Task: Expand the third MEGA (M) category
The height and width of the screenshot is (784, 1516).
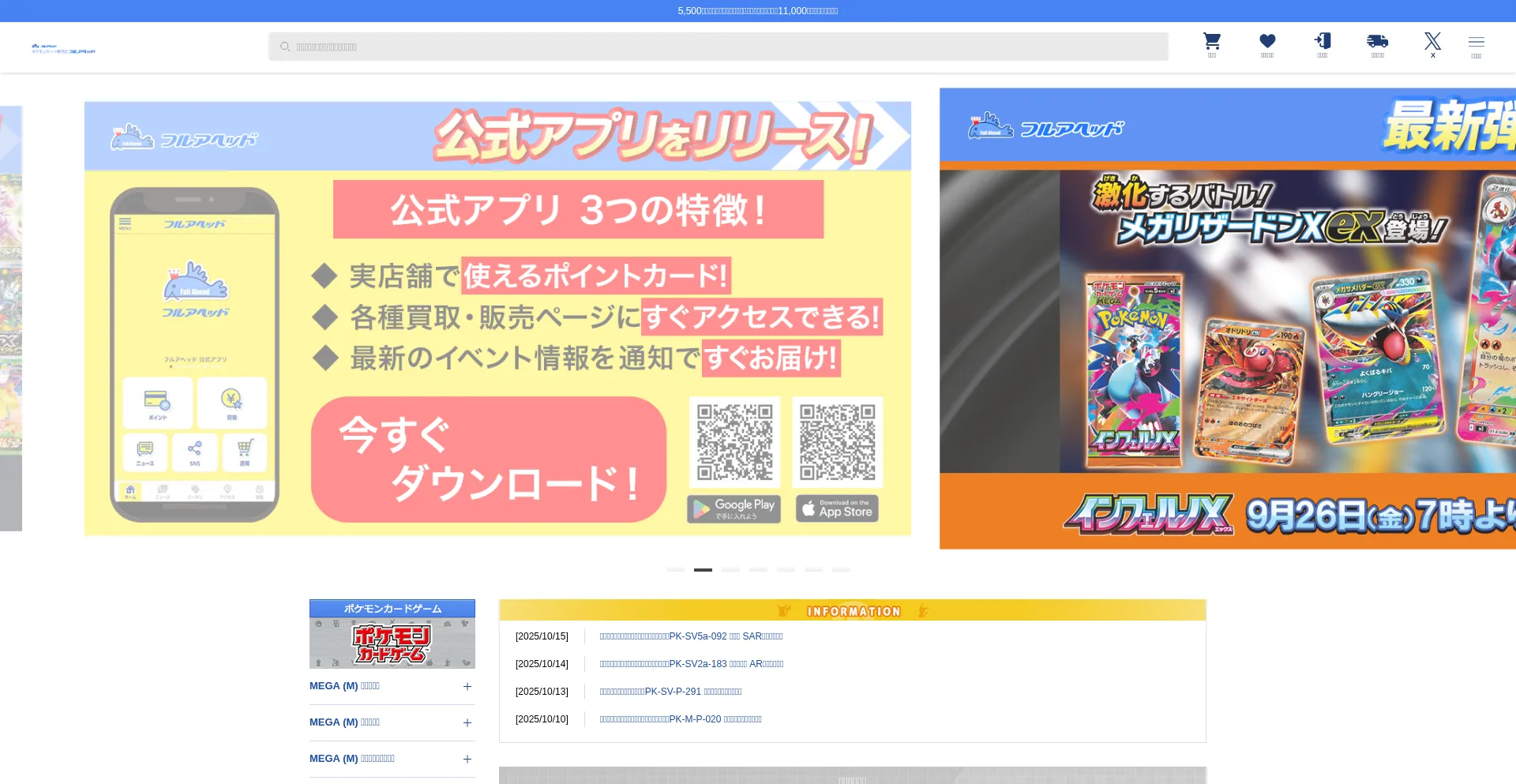Action: click(467, 760)
